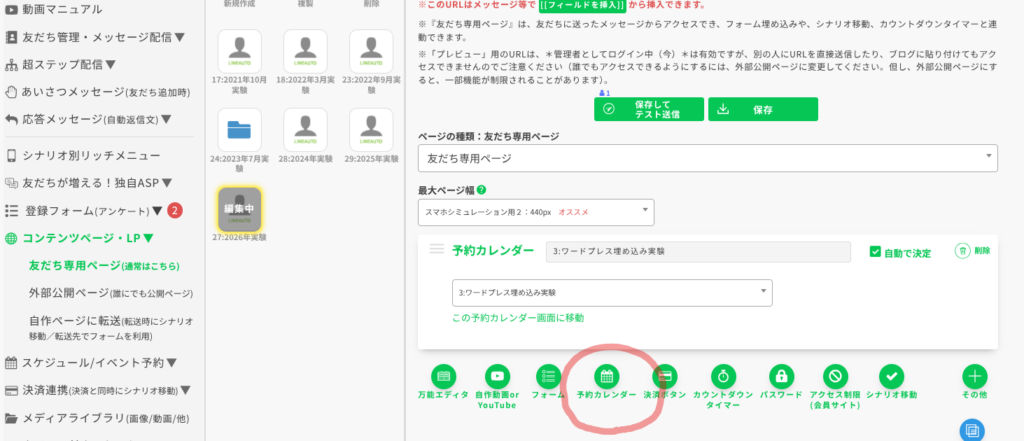Add a 万能エディタ block

click(443, 376)
